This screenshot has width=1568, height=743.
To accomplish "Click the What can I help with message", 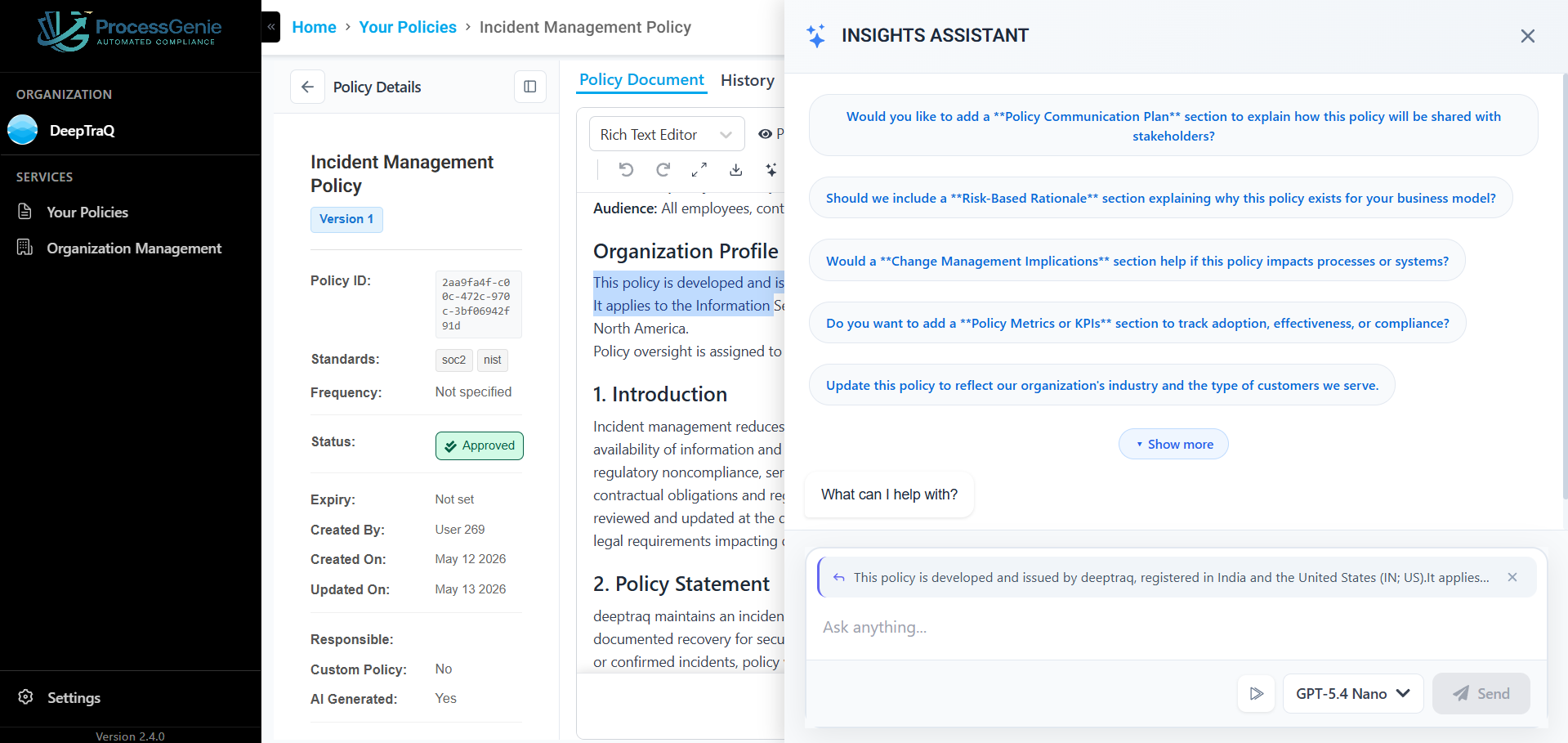I will (889, 495).
